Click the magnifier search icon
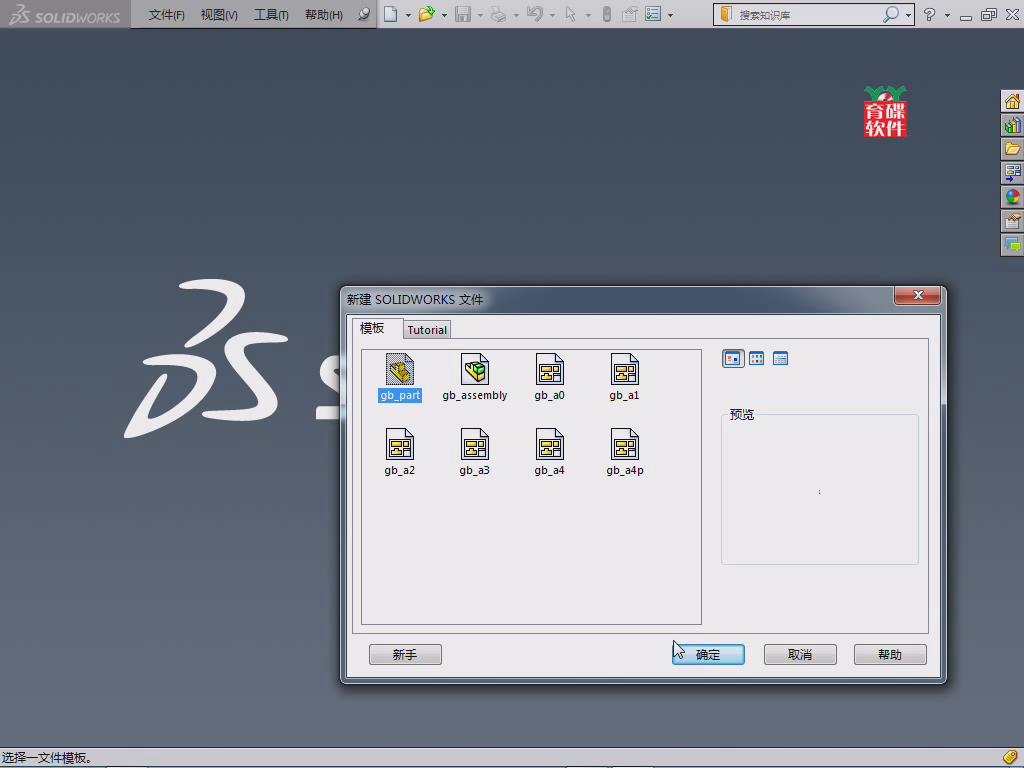Image resolution: width=1024 pixels, height=768 pixels. tap(891, 14)
